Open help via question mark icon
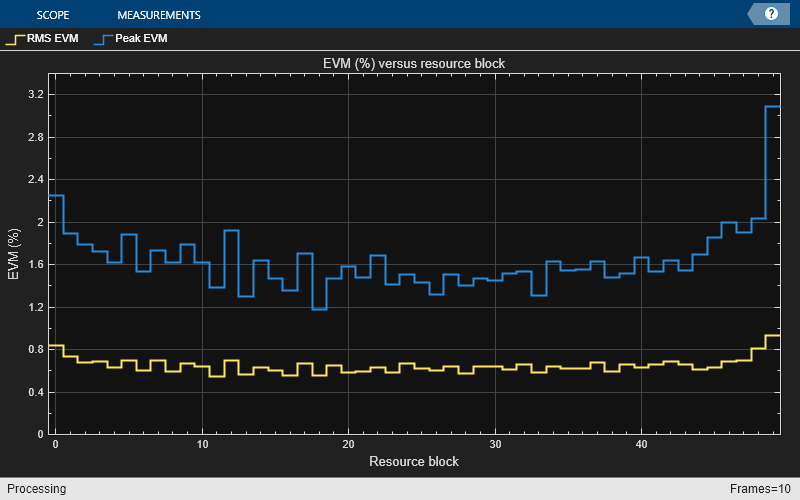Screen dimensions: 800x500 pos(771,14)
